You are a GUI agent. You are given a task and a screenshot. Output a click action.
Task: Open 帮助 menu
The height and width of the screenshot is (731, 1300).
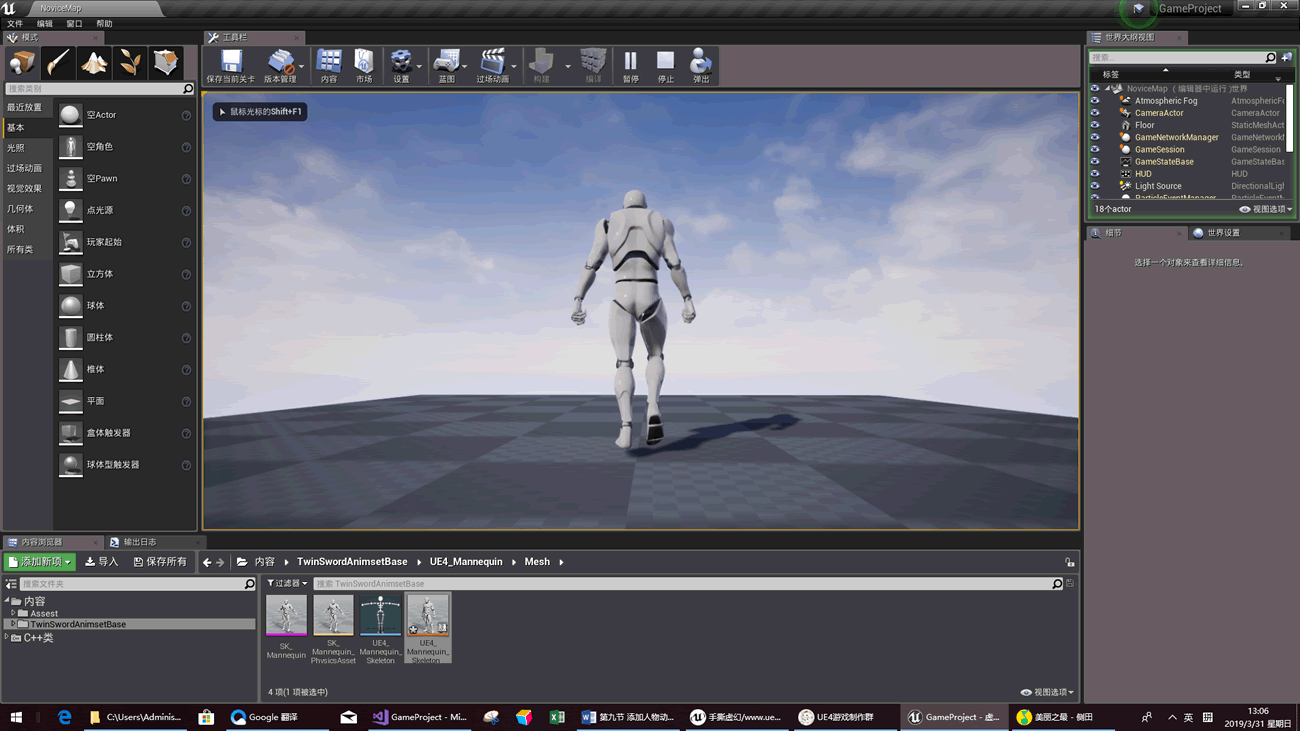[104, 23]
